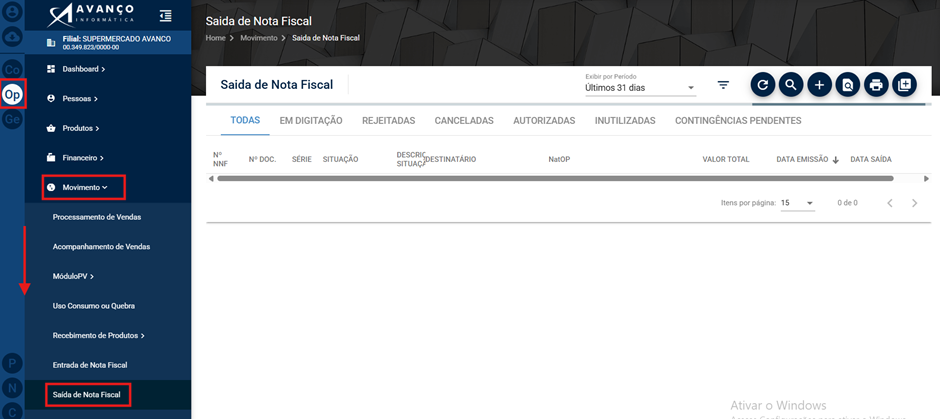940x419 pixels.
Task: Click the scrollbar left arrow
Action: [210, 179]
